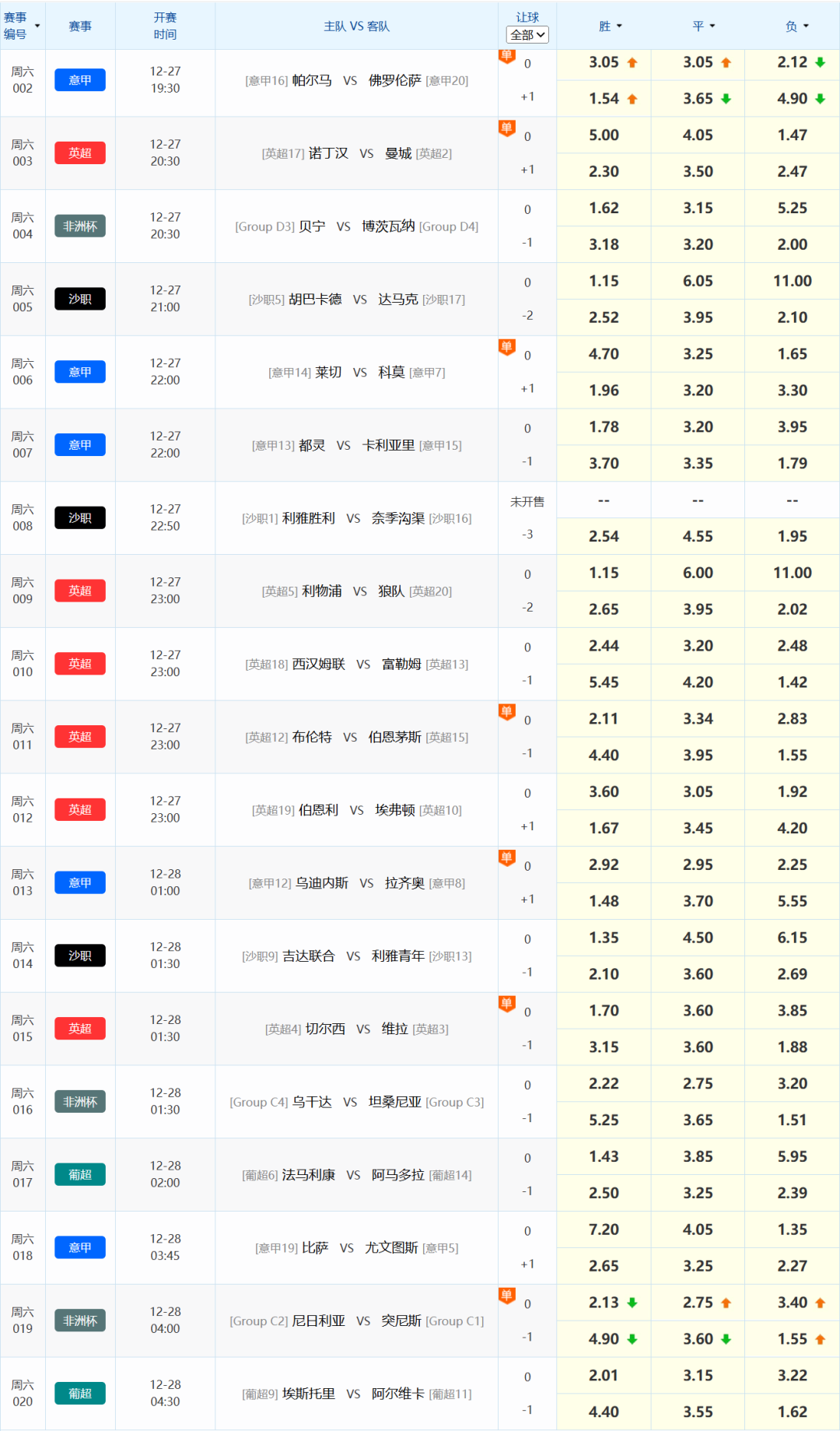
Task: Sort by 负 column arrow
Action: [806, 26]
